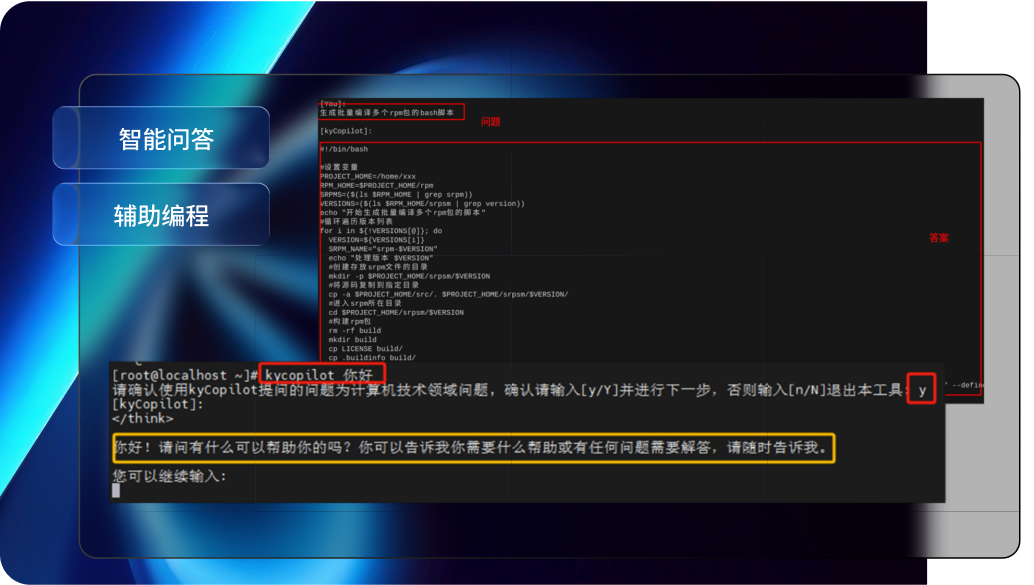Viewport: 1034px width, 585px height.
Task: Click the '您可以继续输入:' prompt text
Action: click(x=170, y=475)
